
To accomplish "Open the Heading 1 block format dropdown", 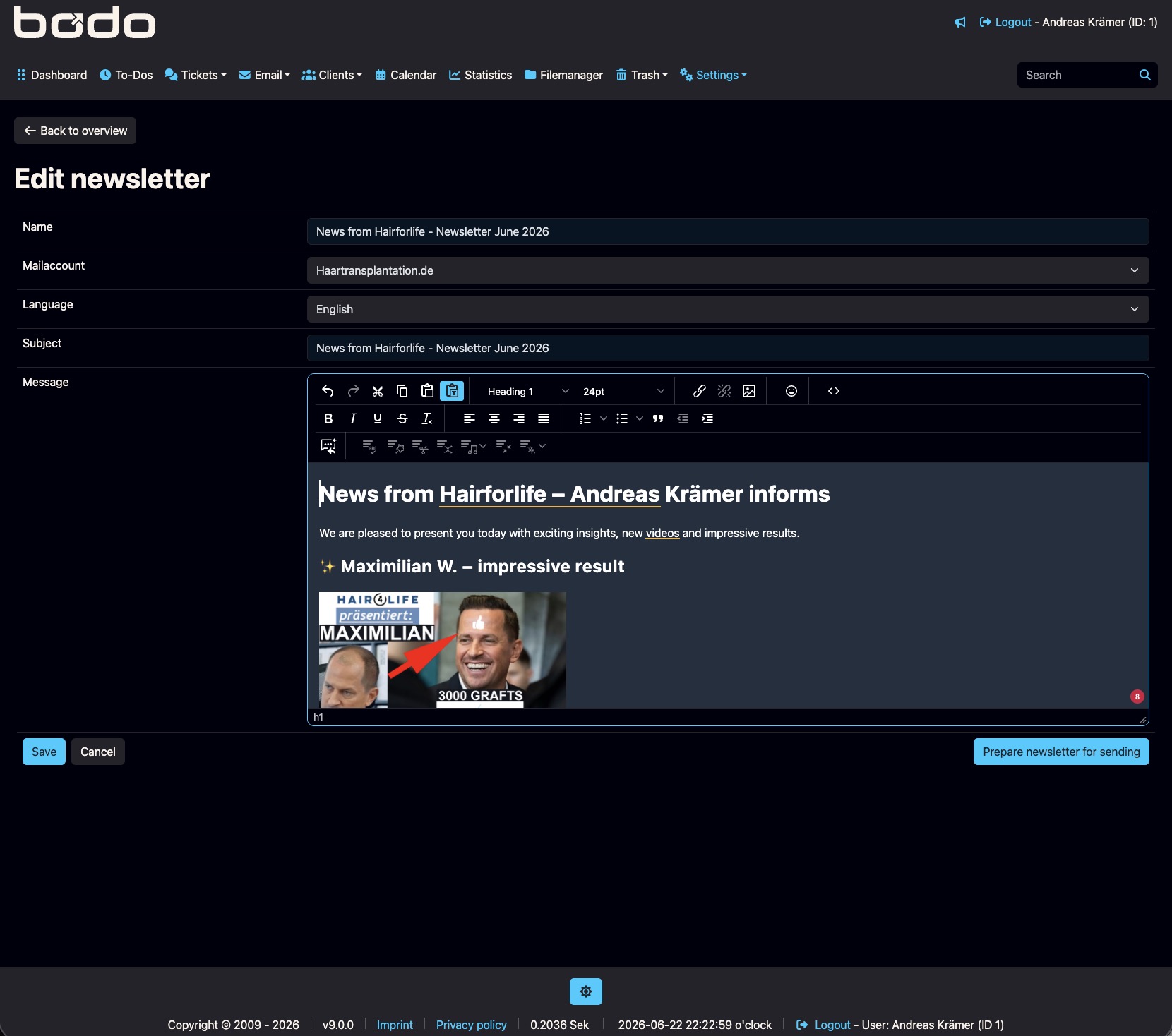I will pyautogui.click(x=527, y=391).
